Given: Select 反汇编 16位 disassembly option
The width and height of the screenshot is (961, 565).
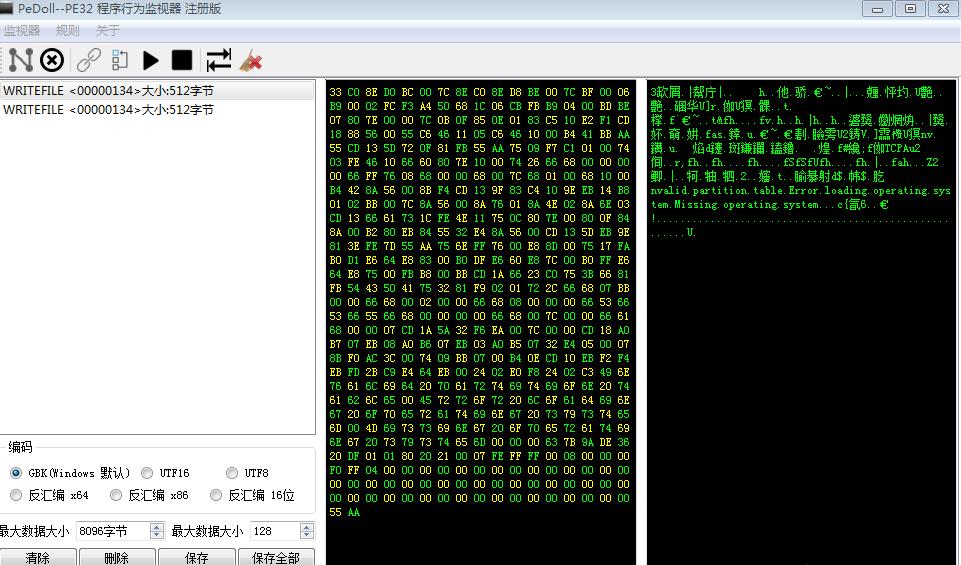Looking at the screenshot, I should pyautogui.click(x=252, y=495).
